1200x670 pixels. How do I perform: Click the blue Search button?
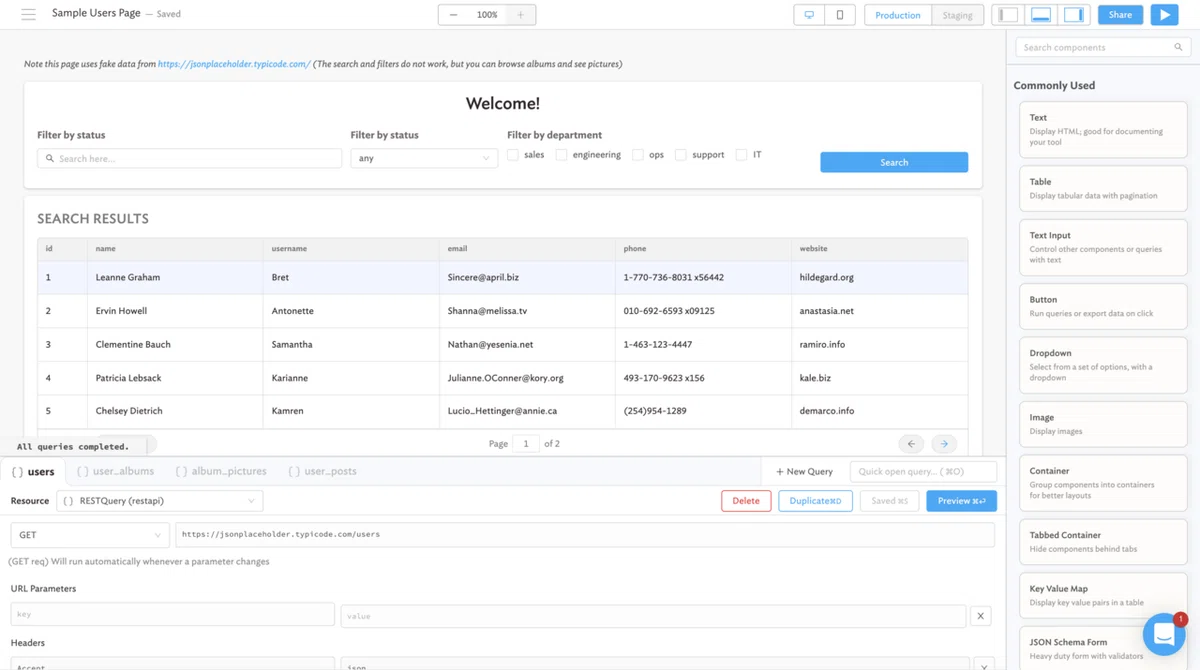[894, 162]
